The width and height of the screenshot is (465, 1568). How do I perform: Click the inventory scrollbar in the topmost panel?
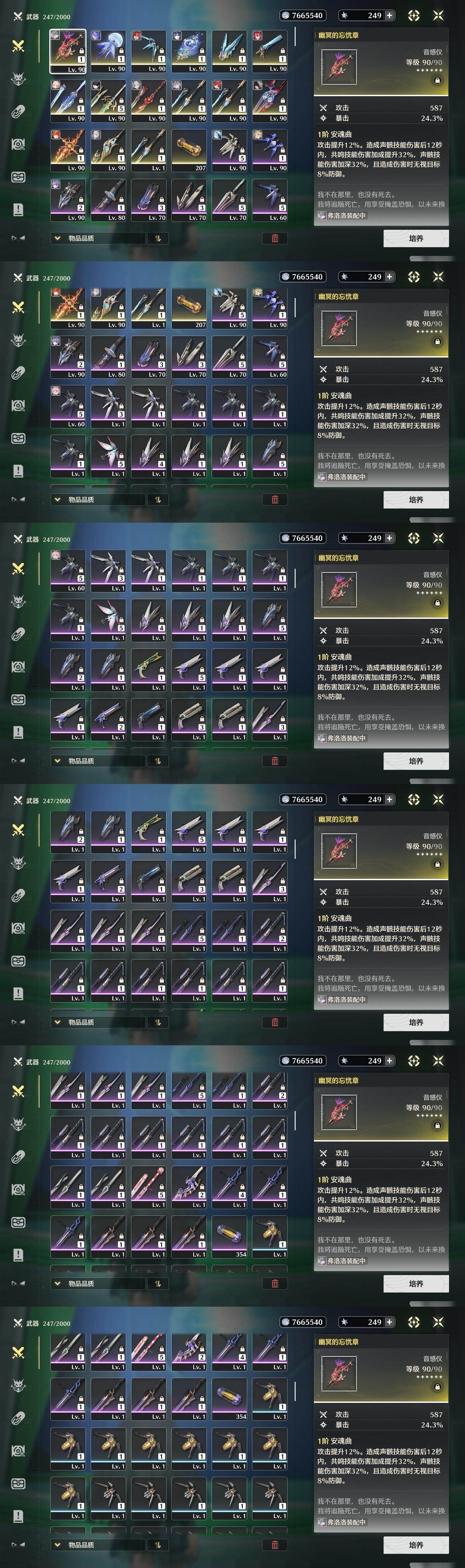coord(295,37)
